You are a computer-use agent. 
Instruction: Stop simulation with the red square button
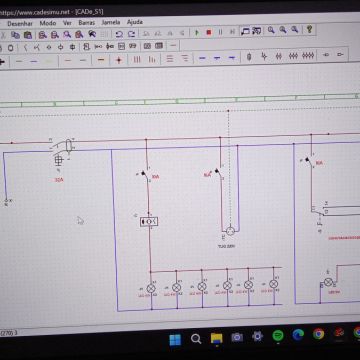(x=209, y=32)
